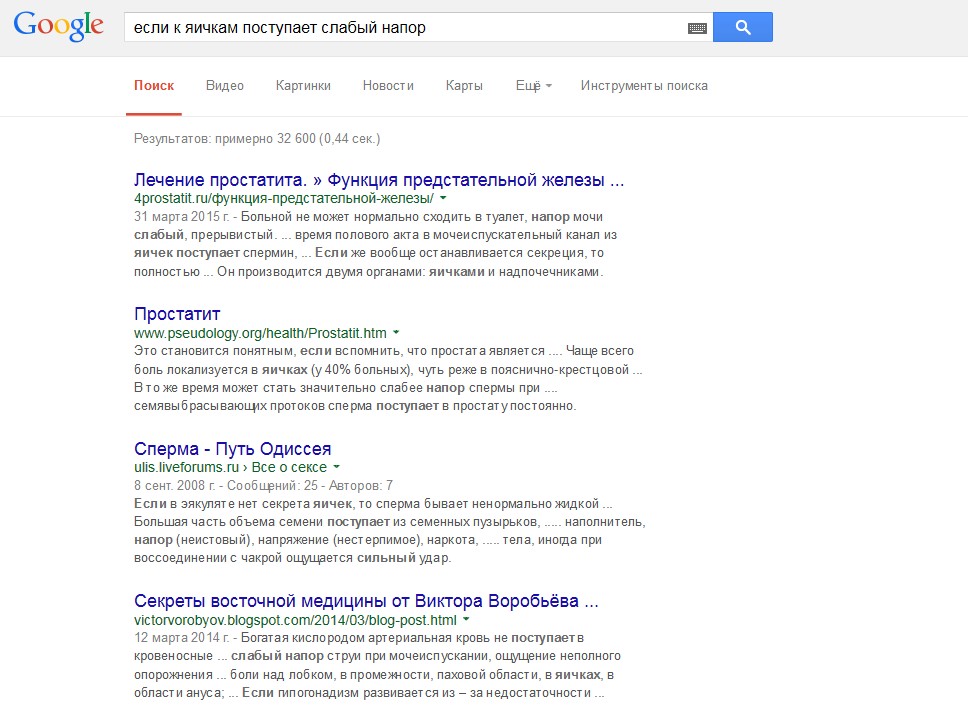Open the 'Простатит' result link
The height and width of the screenshot is (721, 968).
(177, 314)
